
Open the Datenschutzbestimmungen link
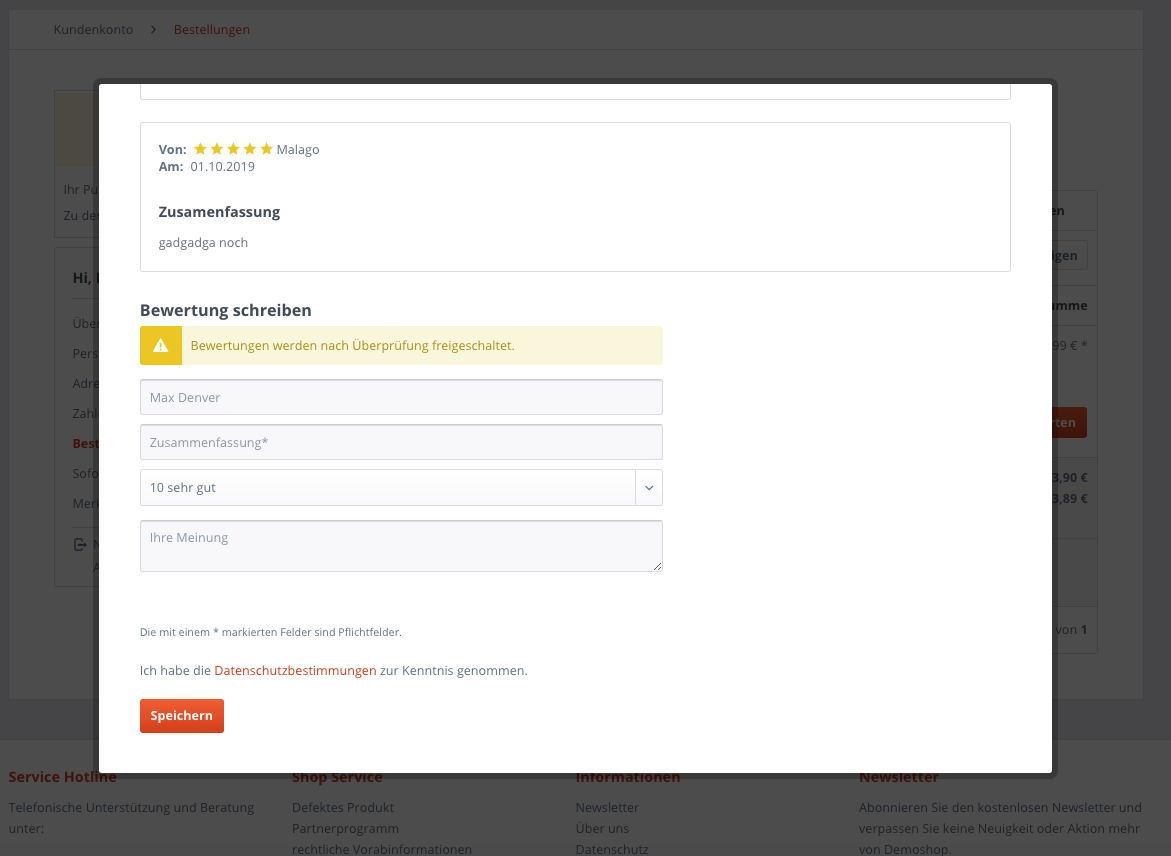click(295, 671)
